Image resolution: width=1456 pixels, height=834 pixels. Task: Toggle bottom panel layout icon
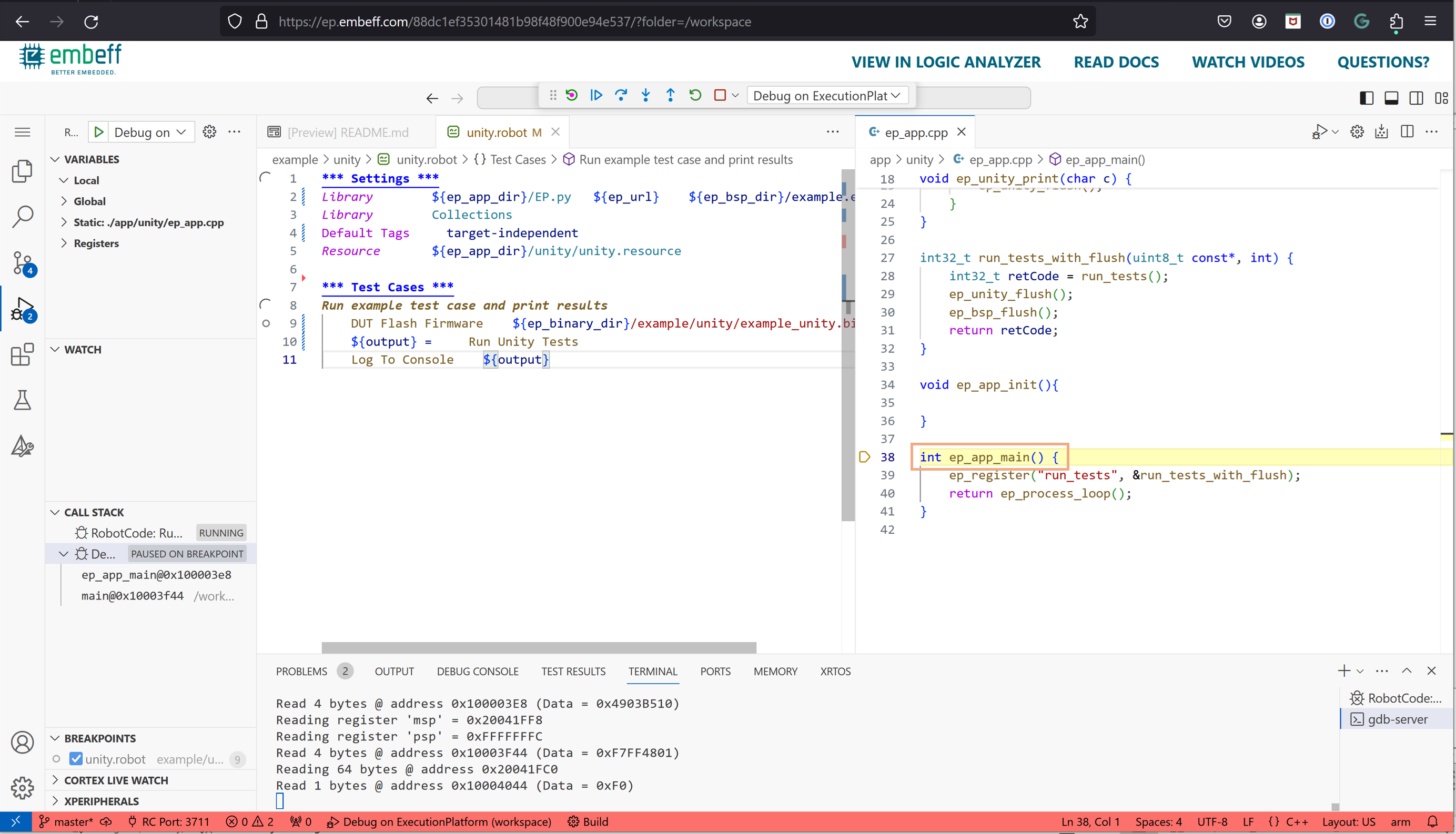click(x=1391, y=98)
